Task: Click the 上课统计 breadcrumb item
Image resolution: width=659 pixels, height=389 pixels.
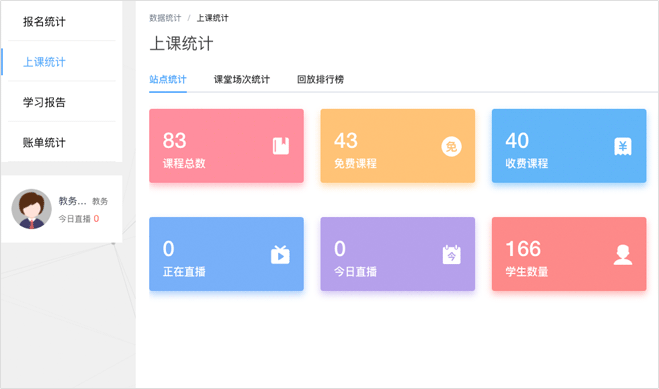Action: coord(213,18)
